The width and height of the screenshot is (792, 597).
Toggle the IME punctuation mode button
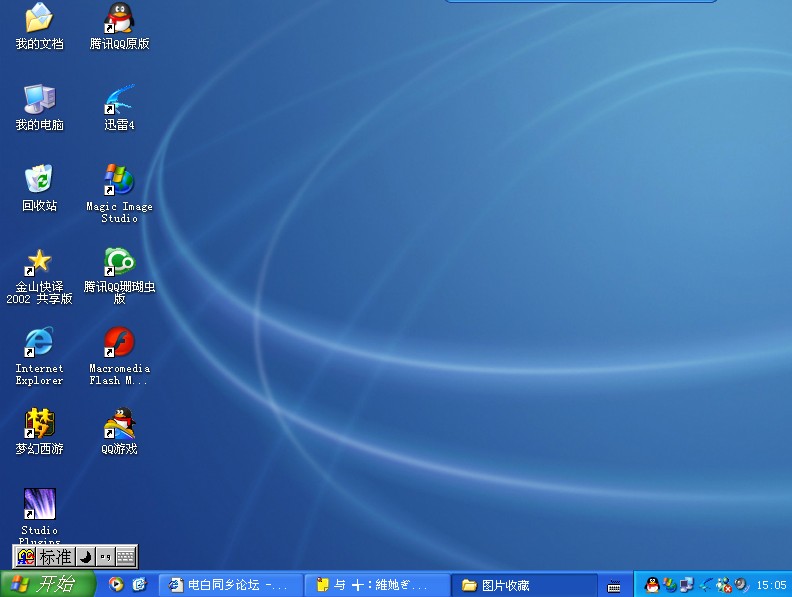click(105, 557)
